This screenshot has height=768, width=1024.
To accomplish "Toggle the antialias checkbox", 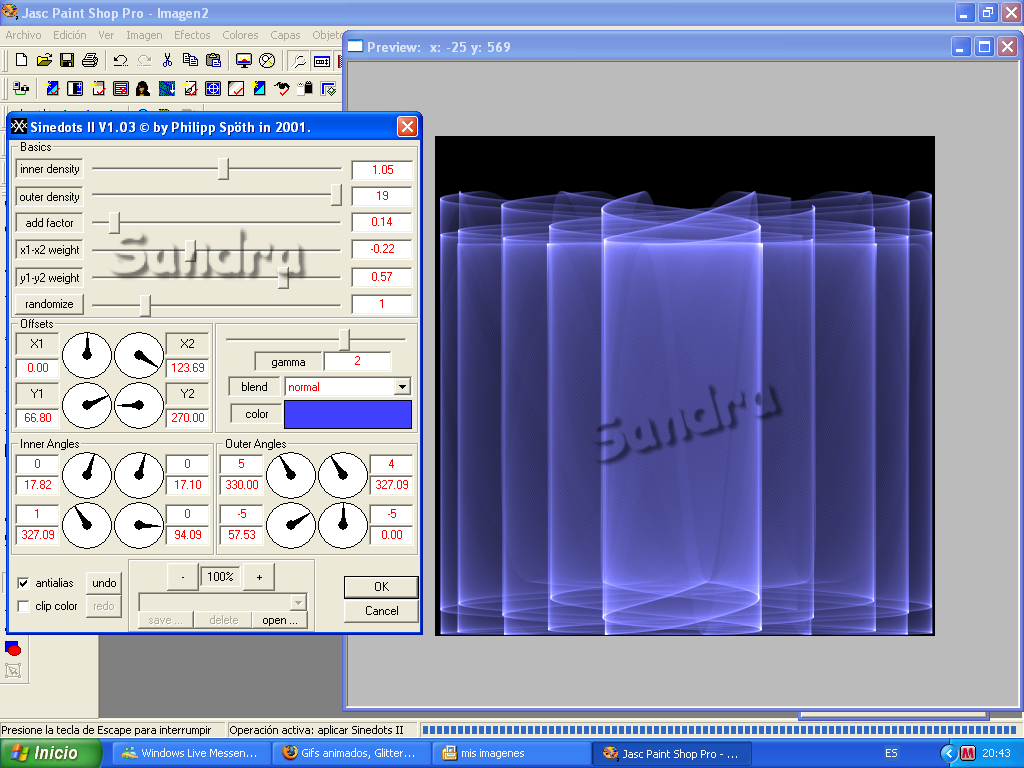I will click(x=24, y=583).
